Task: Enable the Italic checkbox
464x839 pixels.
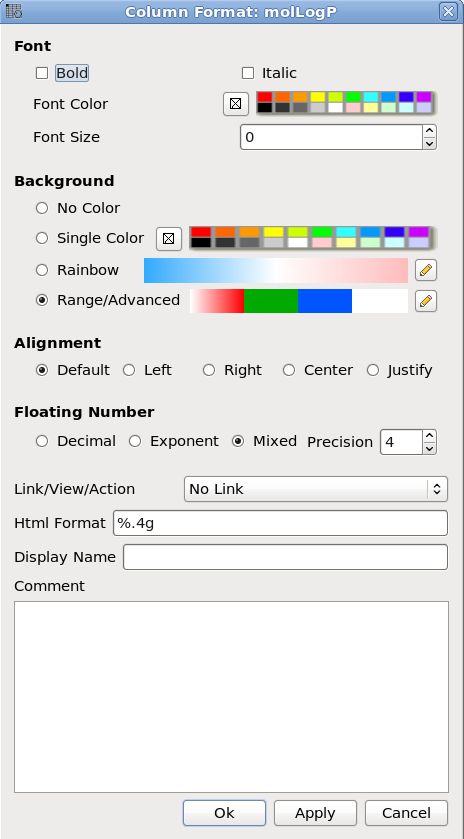Action: coord(247,73)
